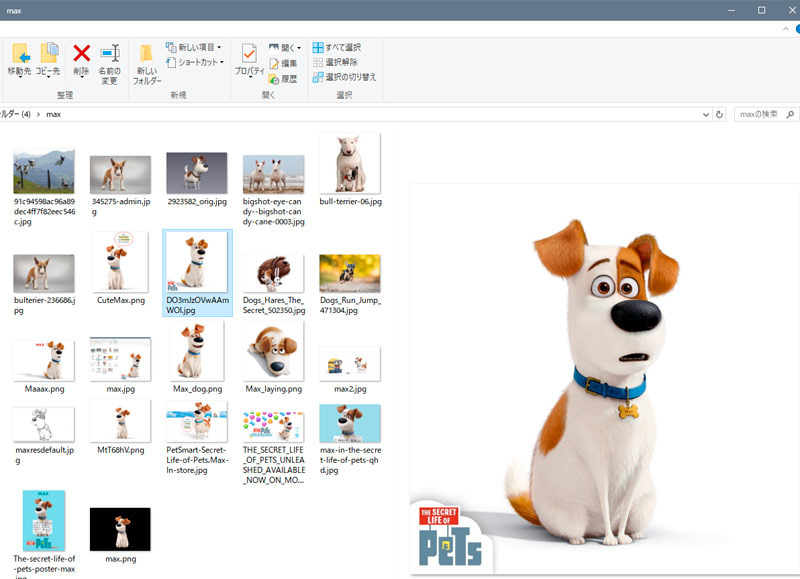
Task: Select the max.png black background thumbnail
Action: tap(120, 529)
